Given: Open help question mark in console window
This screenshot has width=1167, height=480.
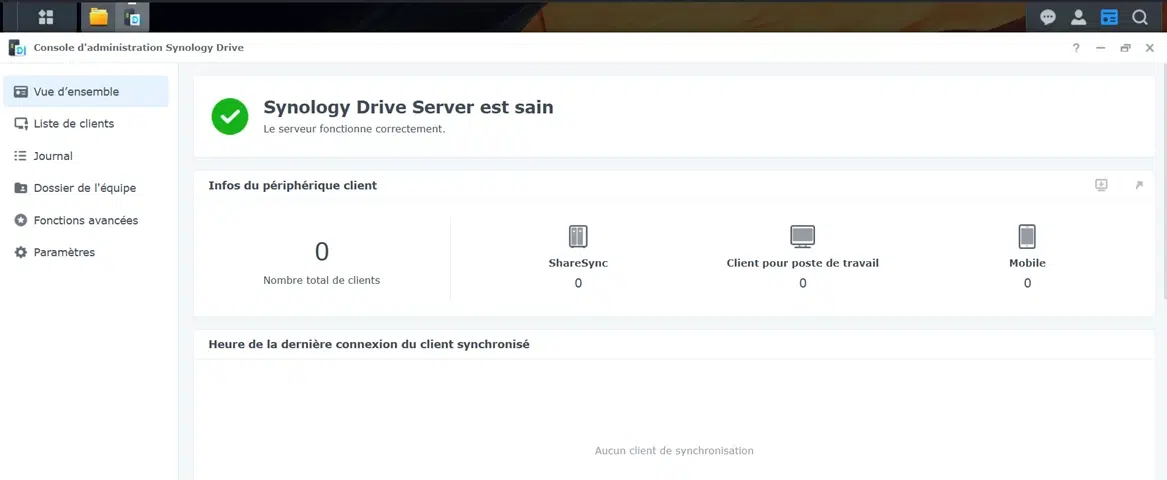Looking at the screenshot, I should pyautogui.click(x=1075, y=48).
